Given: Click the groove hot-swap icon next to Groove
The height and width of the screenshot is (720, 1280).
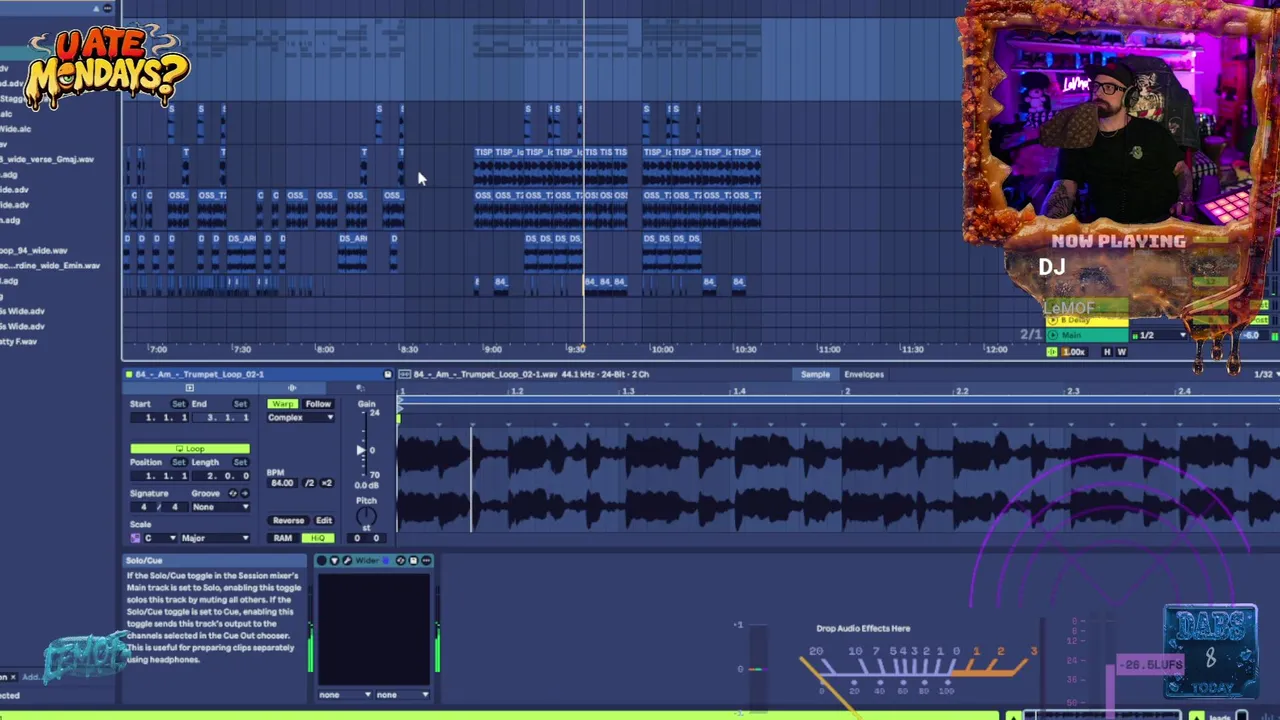Looking at the screenshot, I should pyautogui.click(x=232, y=493).
